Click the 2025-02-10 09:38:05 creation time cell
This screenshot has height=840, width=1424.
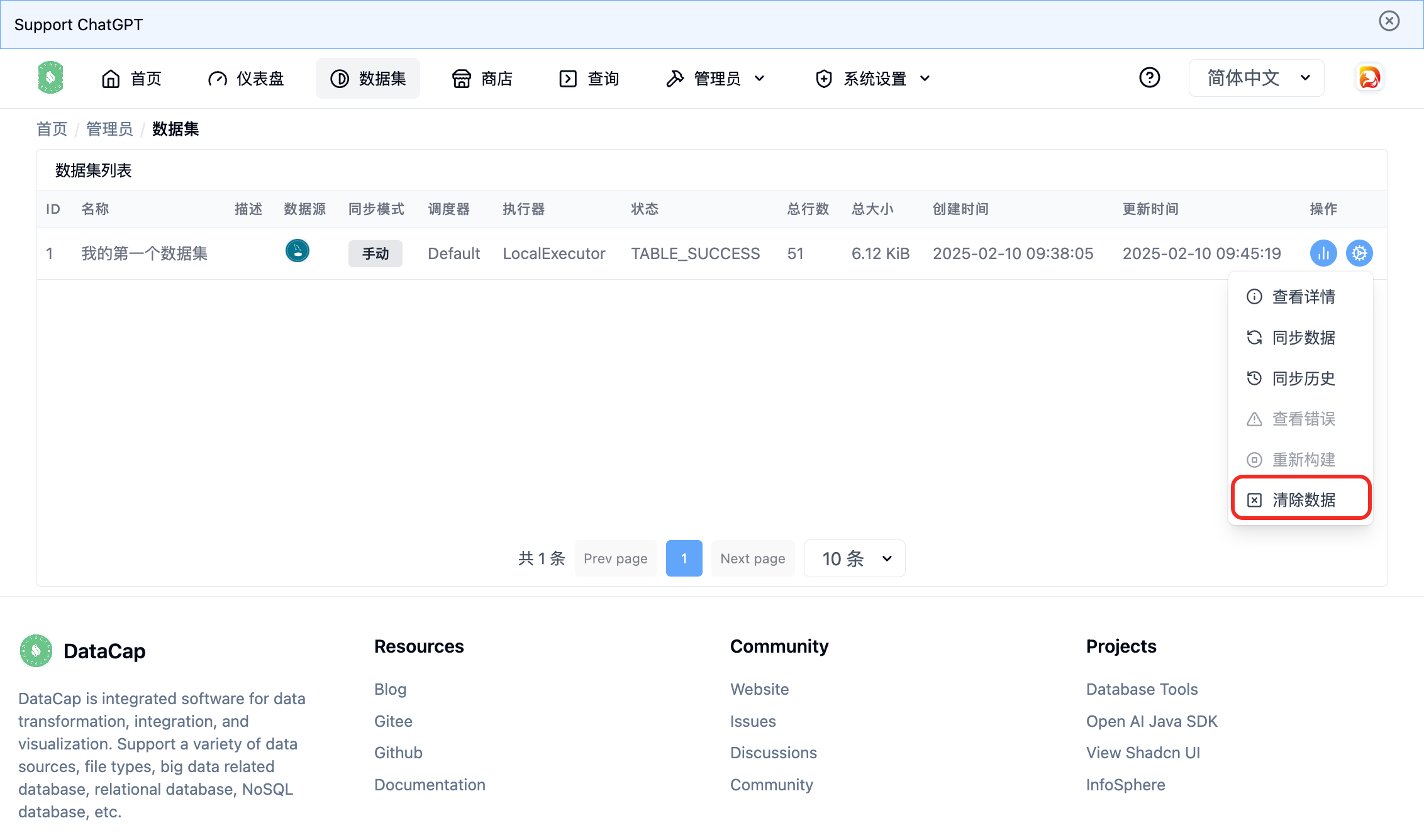(1013, 253)
